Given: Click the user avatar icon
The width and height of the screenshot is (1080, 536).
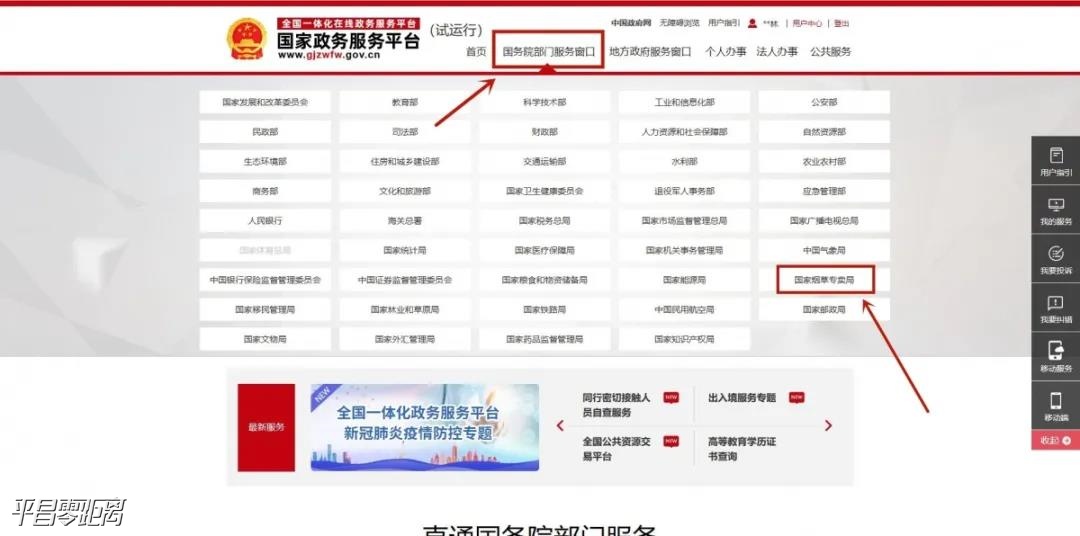Looking at the screenshot, I should pos(752,23).
